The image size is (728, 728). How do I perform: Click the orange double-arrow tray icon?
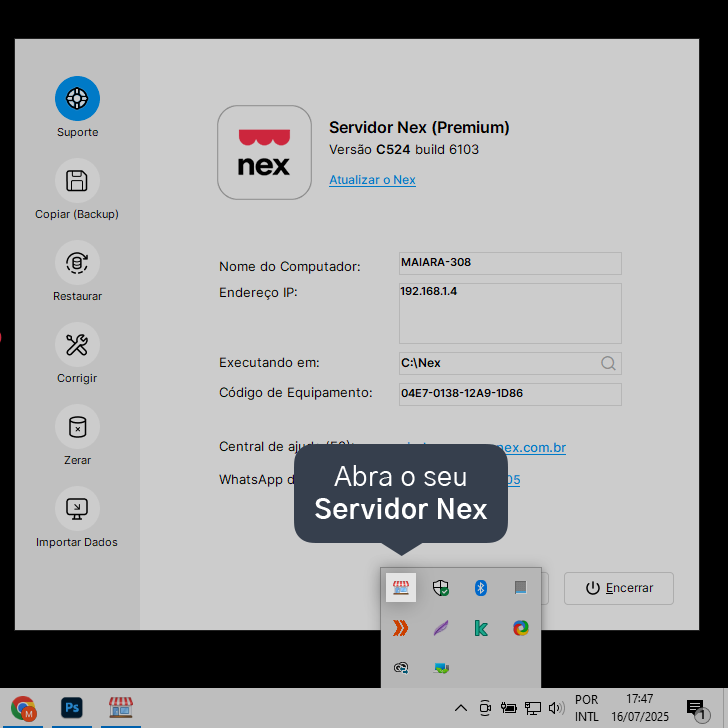[x=401, y=628]
